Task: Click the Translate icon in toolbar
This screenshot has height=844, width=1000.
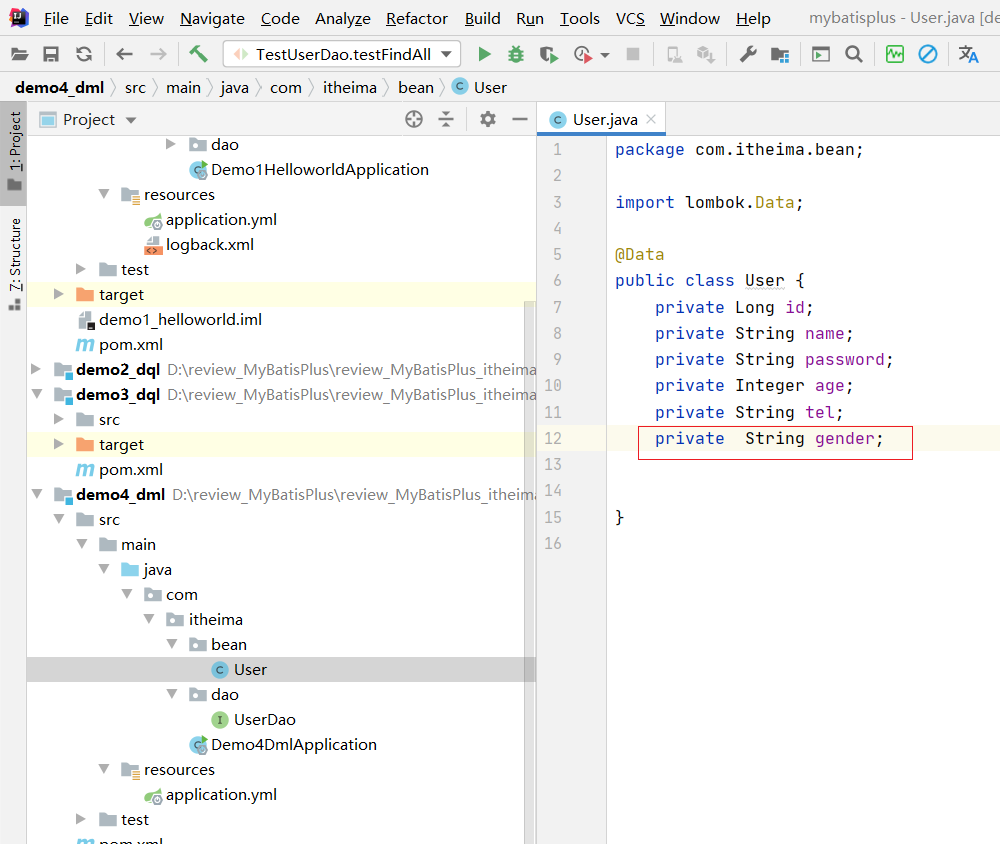Action: coord(968,54)
